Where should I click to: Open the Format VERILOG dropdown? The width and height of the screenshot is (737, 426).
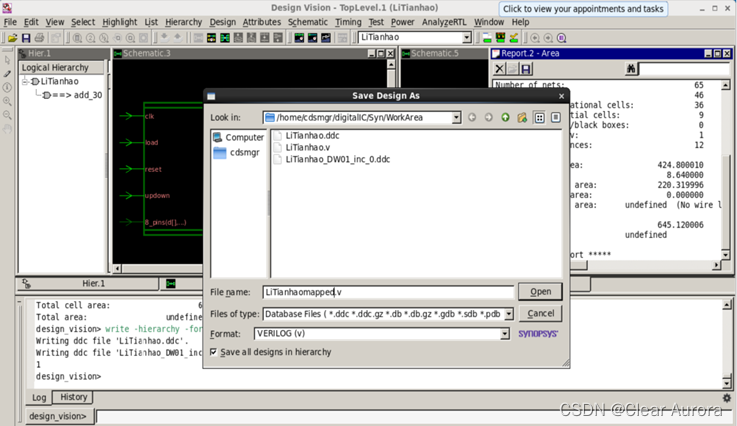tap(504, 334)
